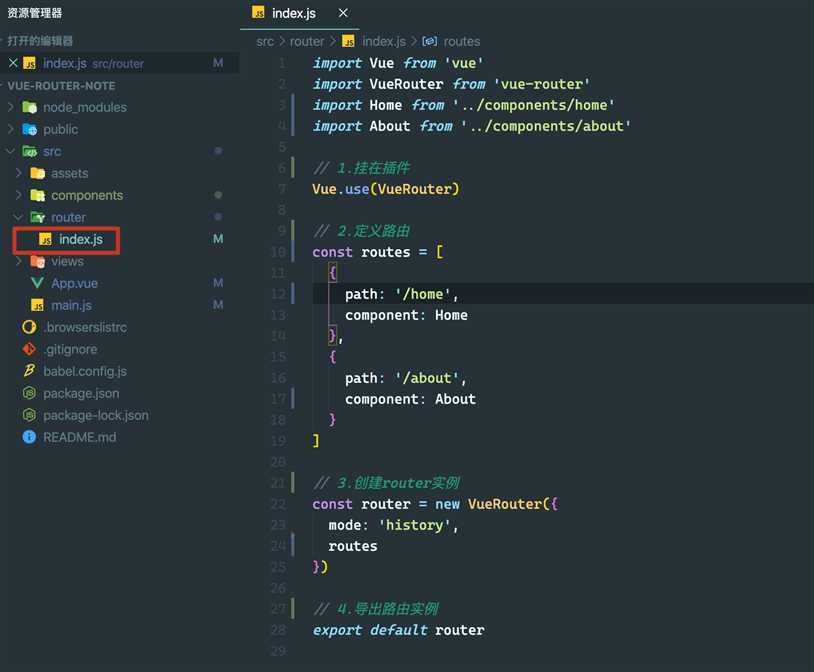Expand the assets folder
The width and height of the screenshot is (814, 672).
click(19, 173)
